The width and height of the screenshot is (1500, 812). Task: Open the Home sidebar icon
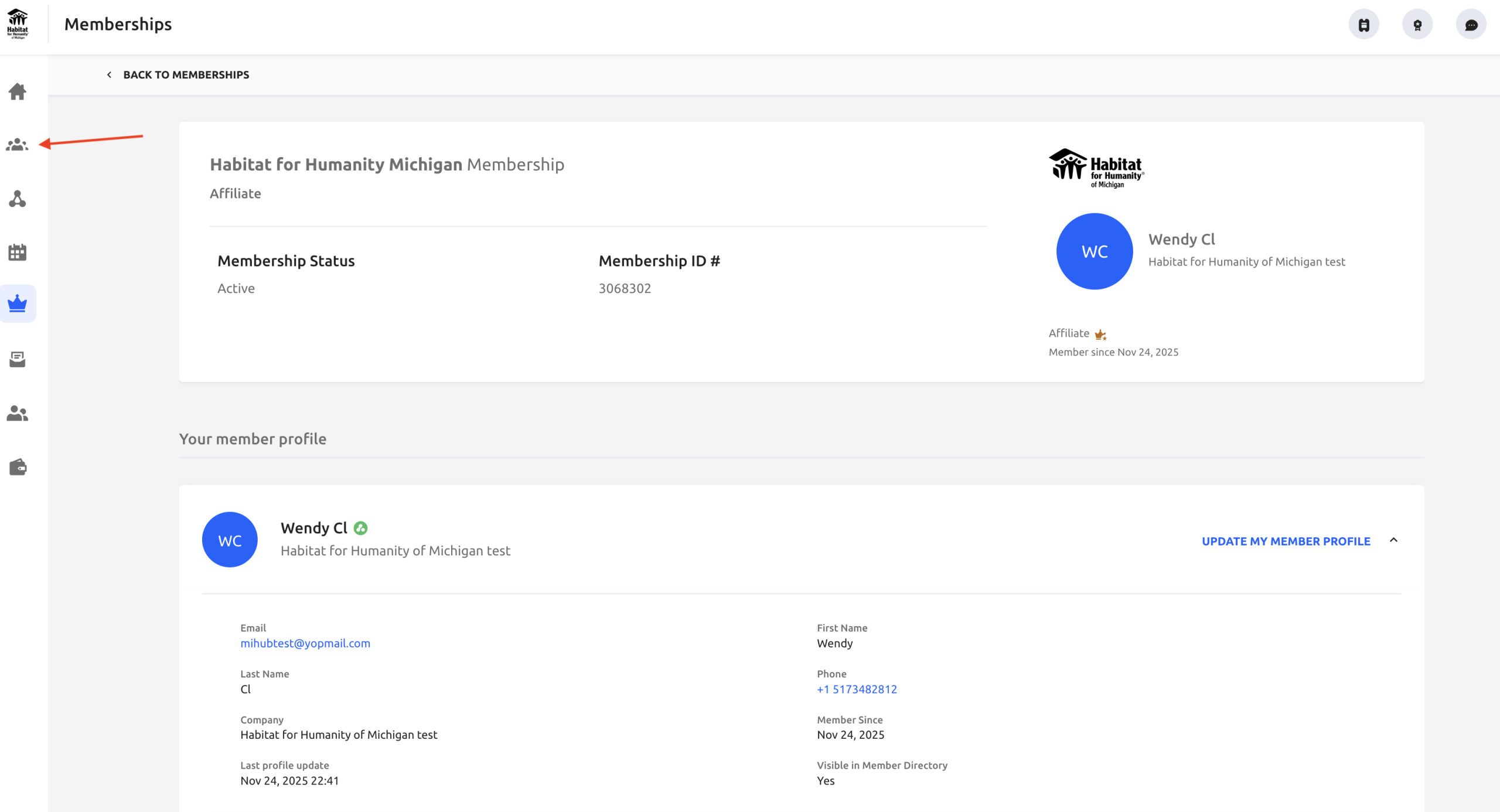coord(18,91)
